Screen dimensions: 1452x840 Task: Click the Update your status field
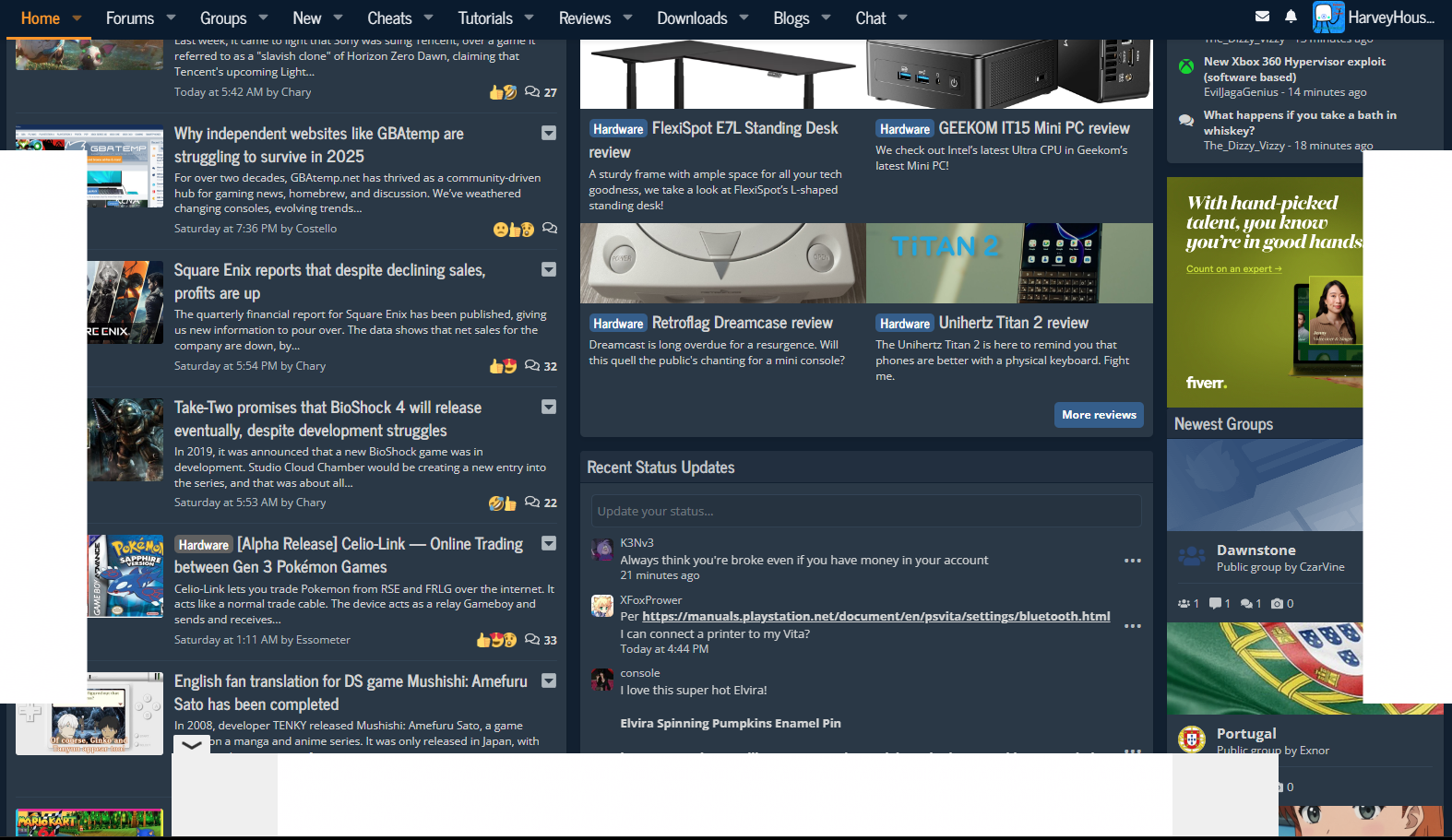[x=866, y=511]
